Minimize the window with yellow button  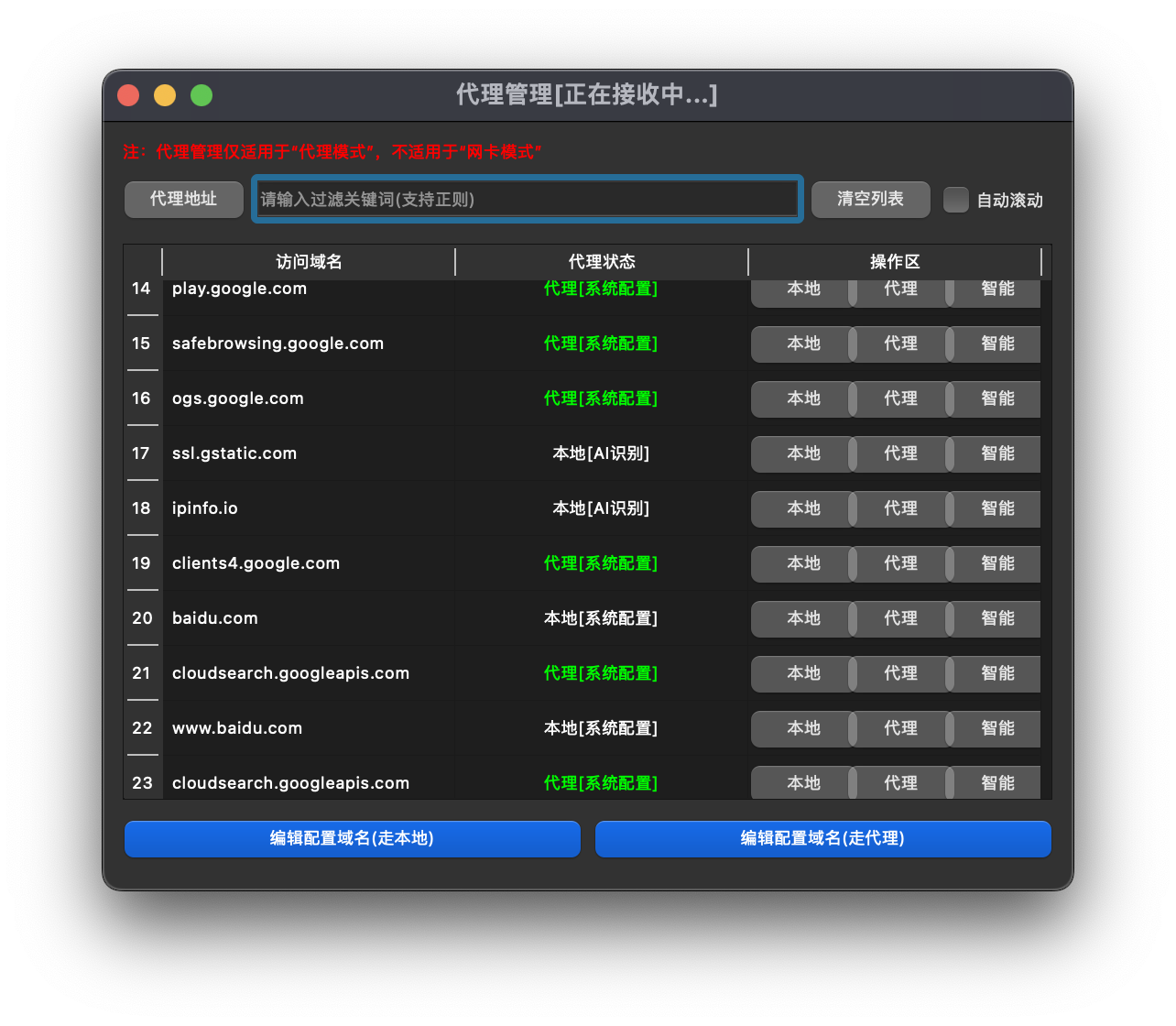tap(165, 95)
